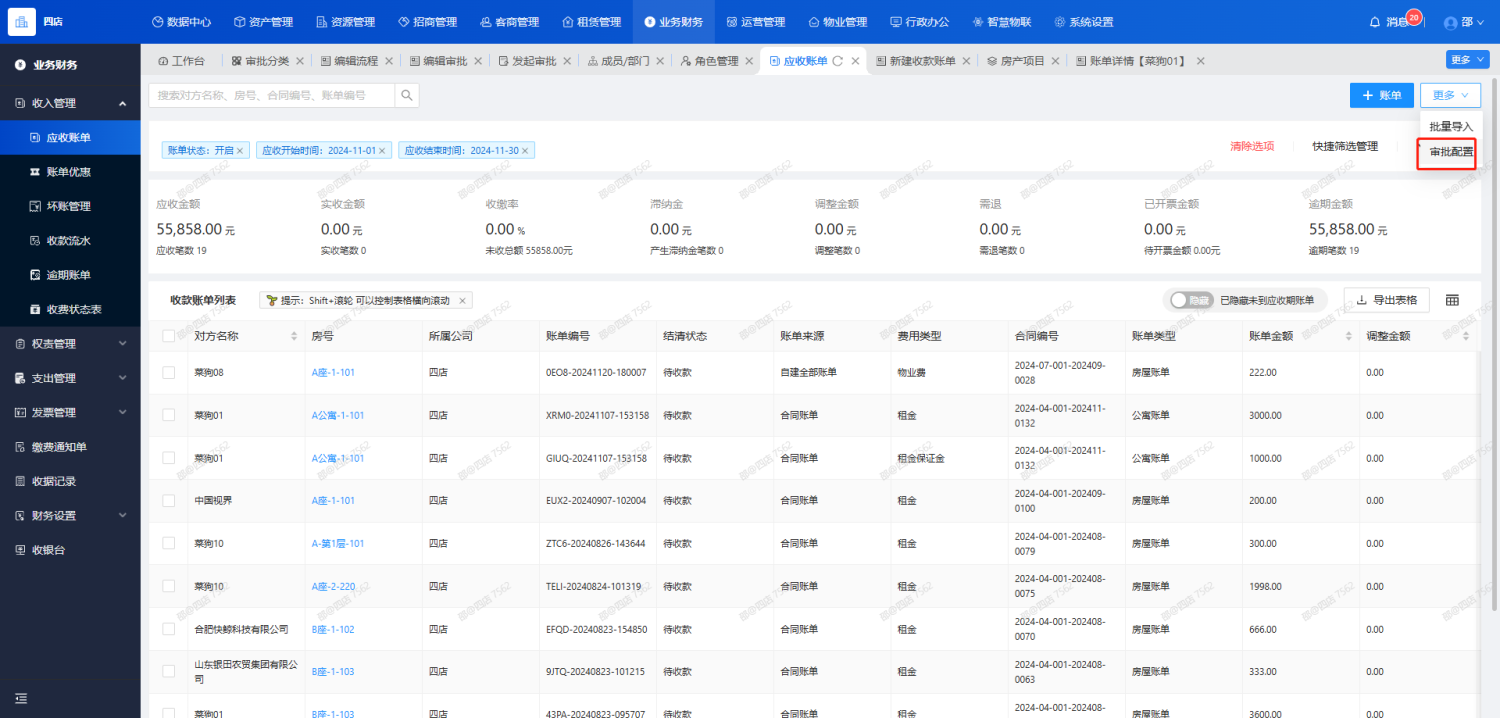The height and width of the screenshot is (718, 1500).
Task: Open the tab bar 更多 dropdown
Action: coord(1466,60)
